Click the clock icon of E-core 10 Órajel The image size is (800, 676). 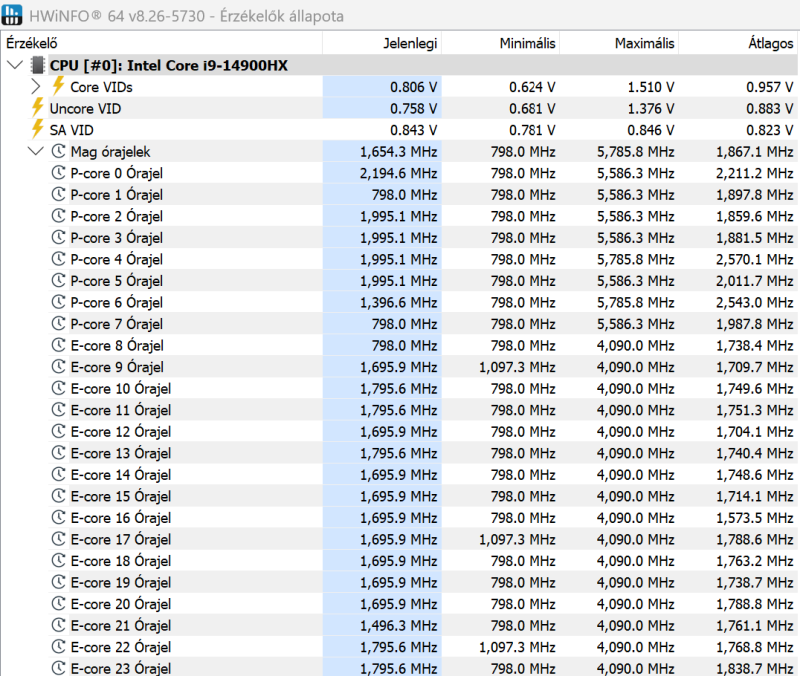(x=59, y=388)
